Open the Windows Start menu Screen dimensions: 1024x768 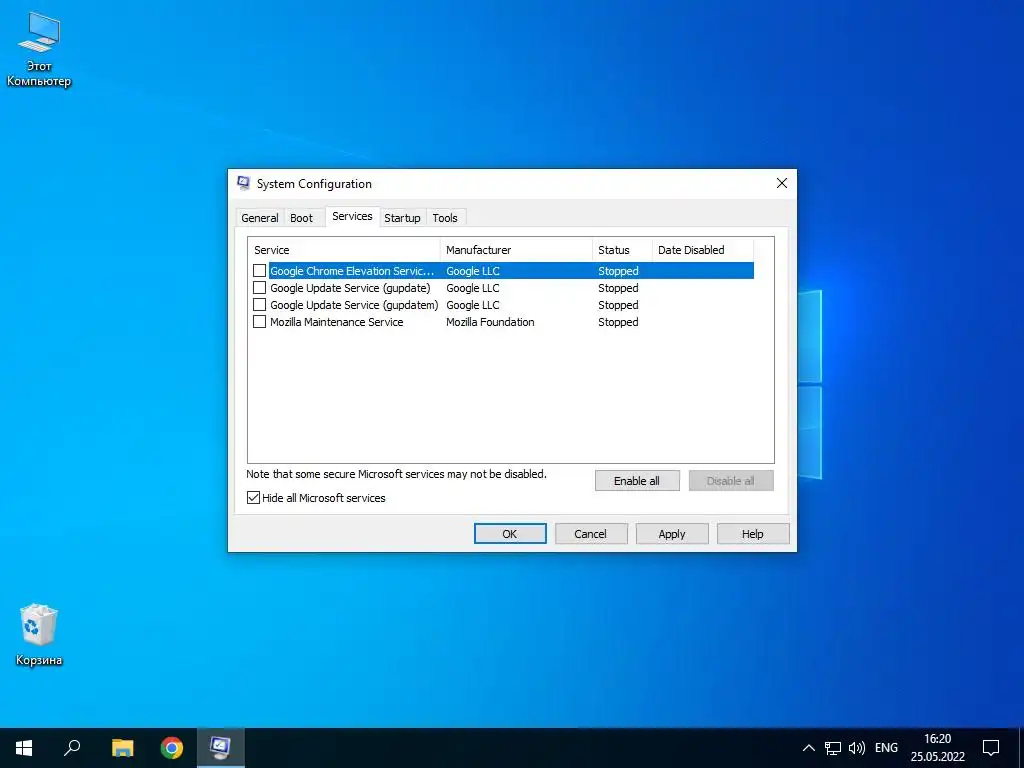24,748
